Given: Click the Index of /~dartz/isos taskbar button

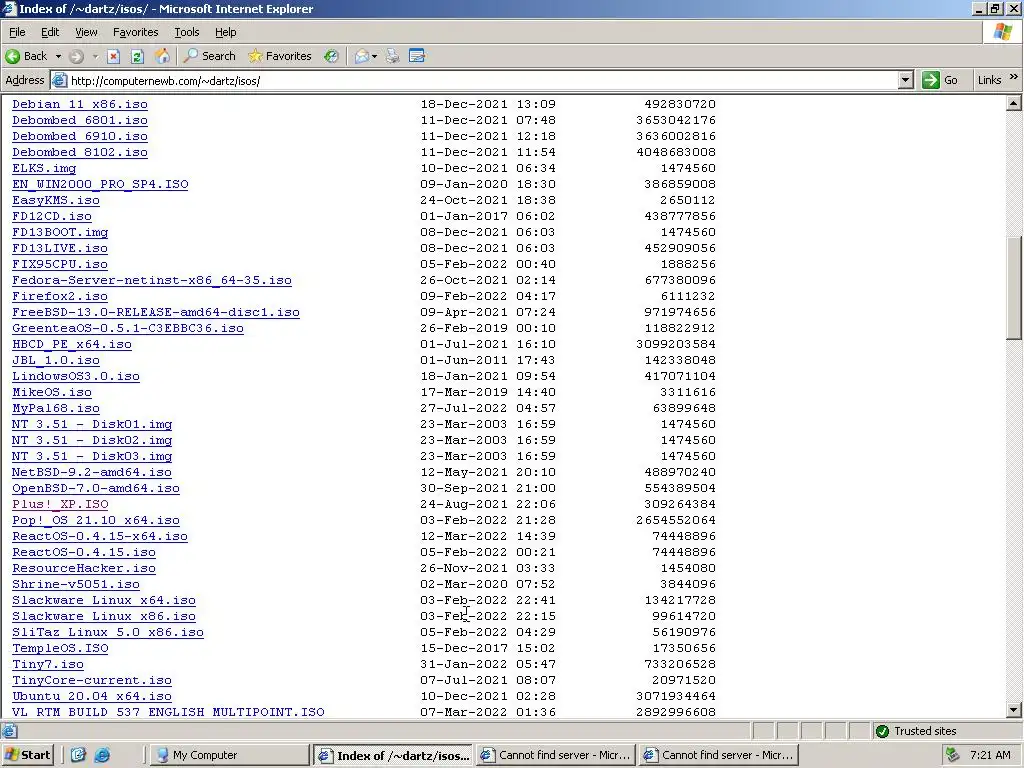Looking at the screenshot, I should tap(394, 755).
